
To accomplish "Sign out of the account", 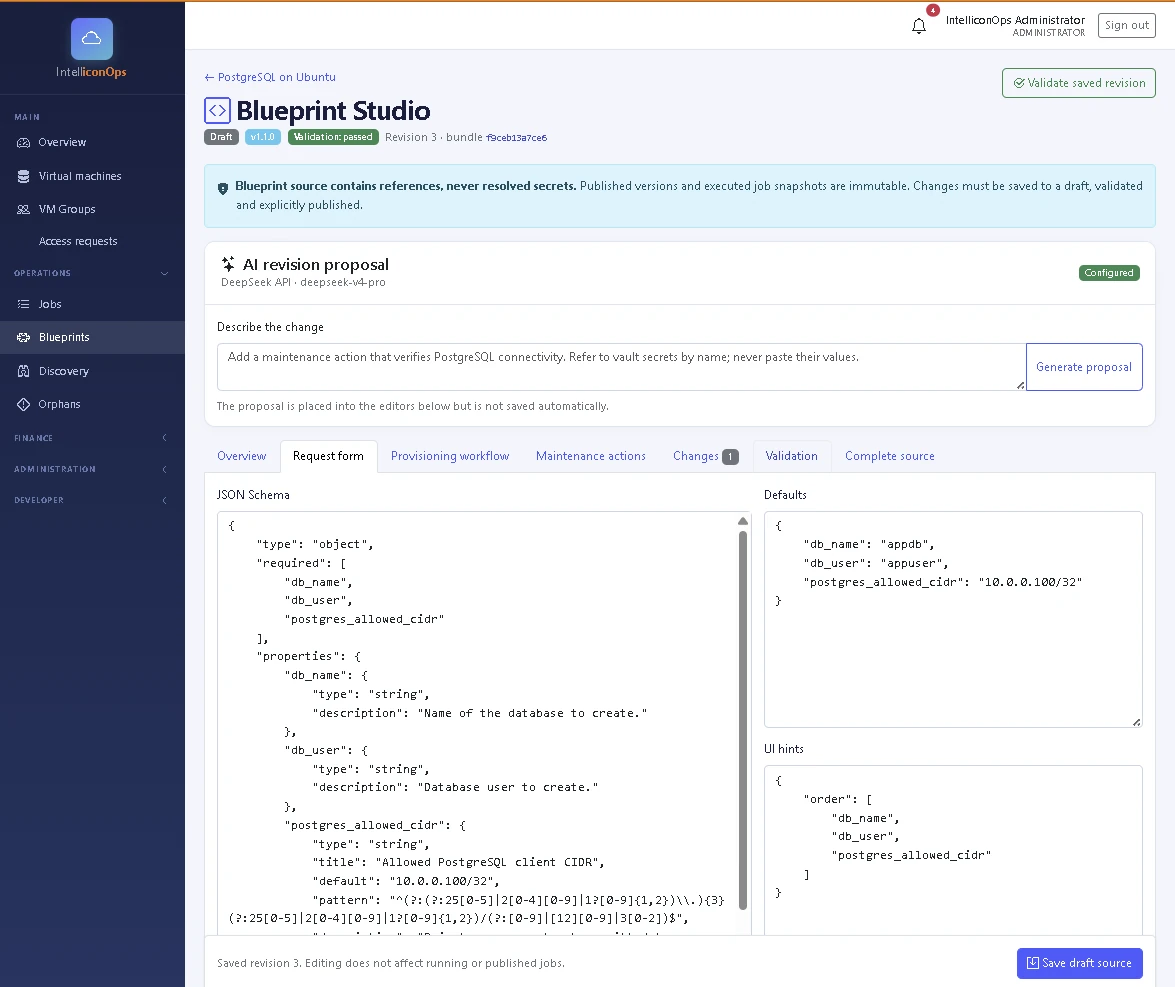I will coord(1126,25).
